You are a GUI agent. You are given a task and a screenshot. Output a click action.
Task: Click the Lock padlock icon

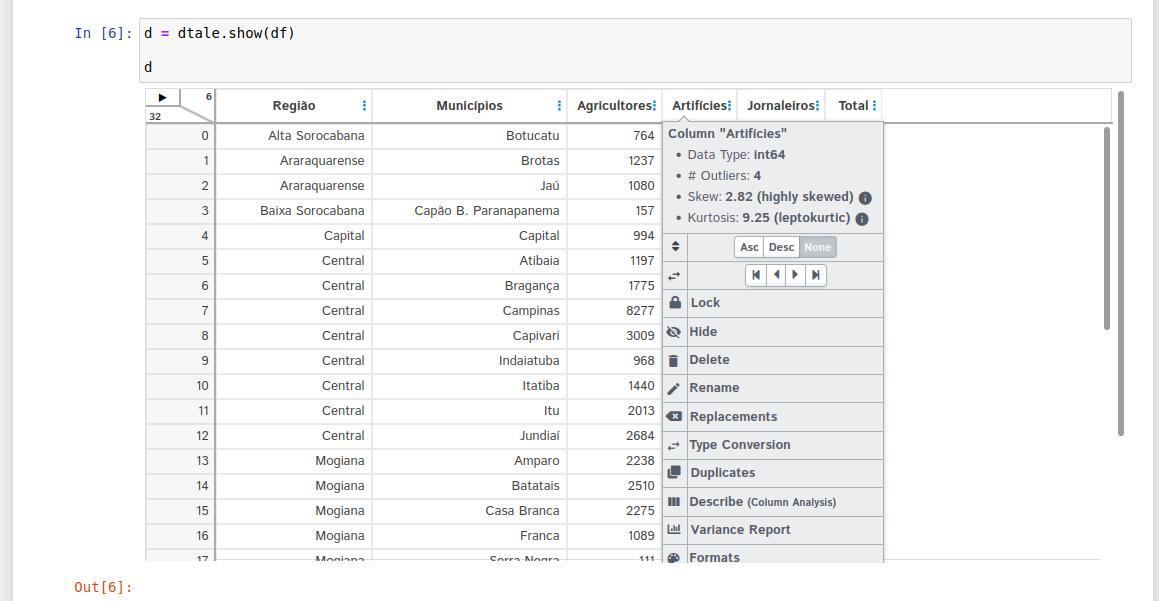click(x=675, y=302)
